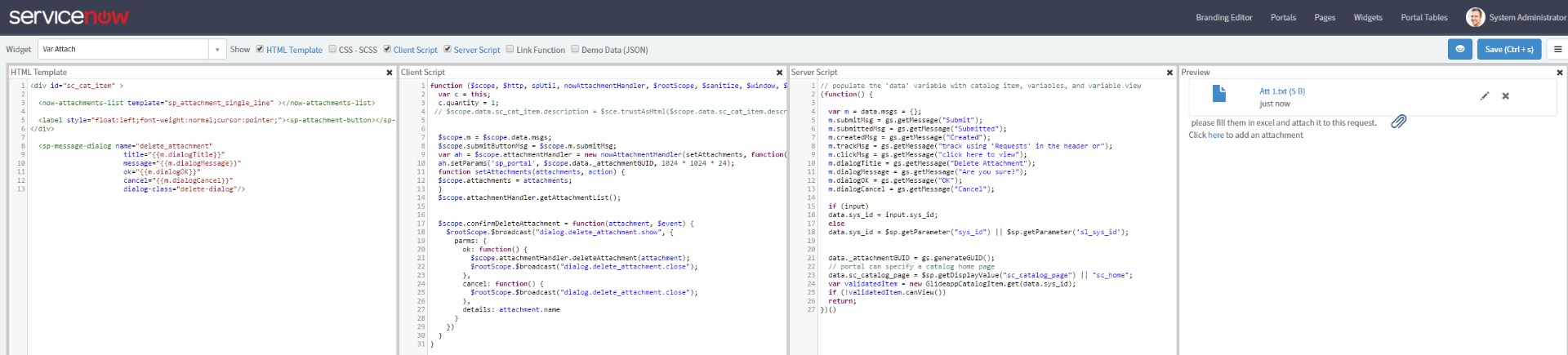Click the ServiceNow logo
The image size is (1568, 355).
point(69,17)
